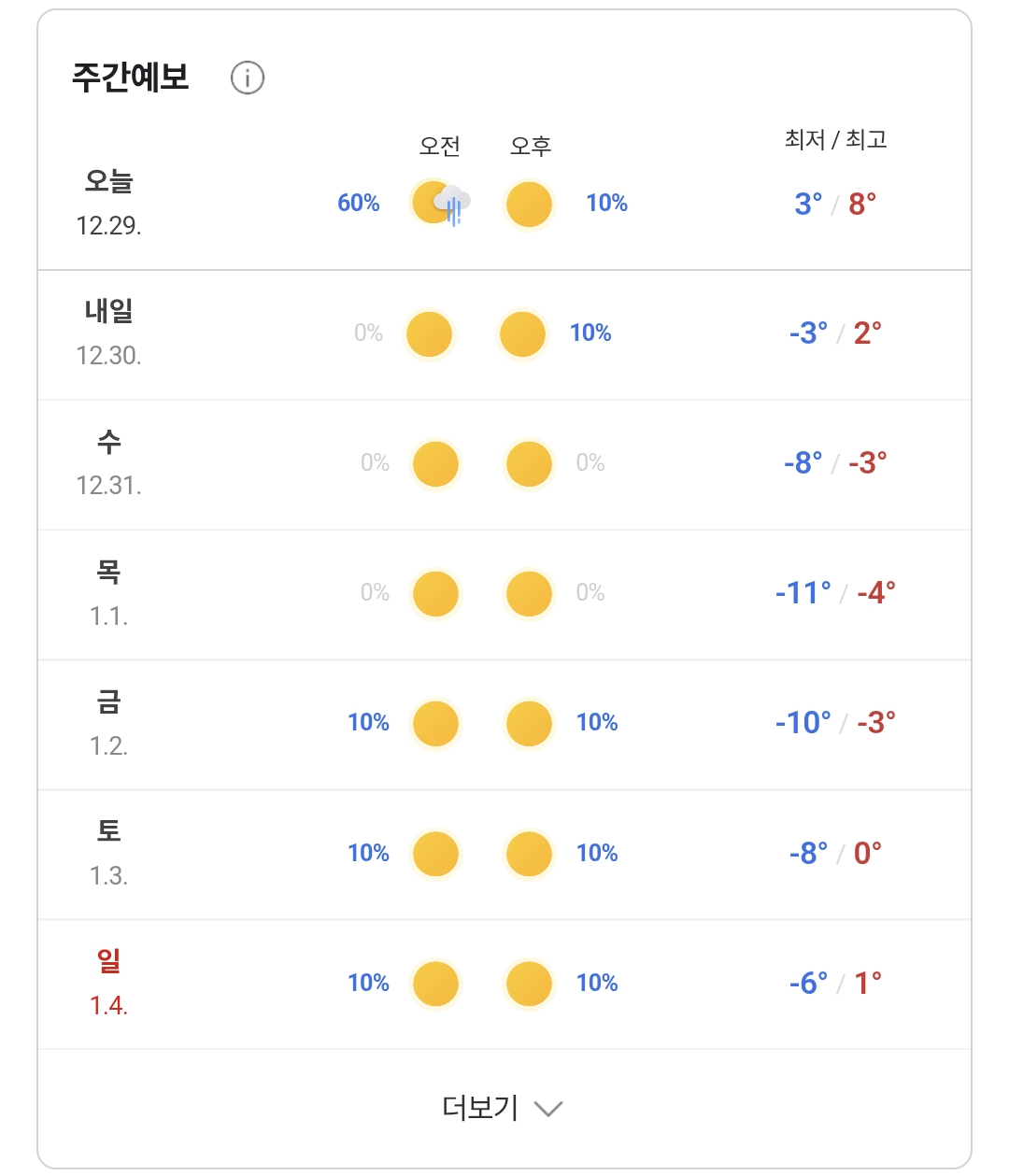1009x1176 pixels.
Task: Click the 더보기 text to show more
Action: [x=480, y=1108]
